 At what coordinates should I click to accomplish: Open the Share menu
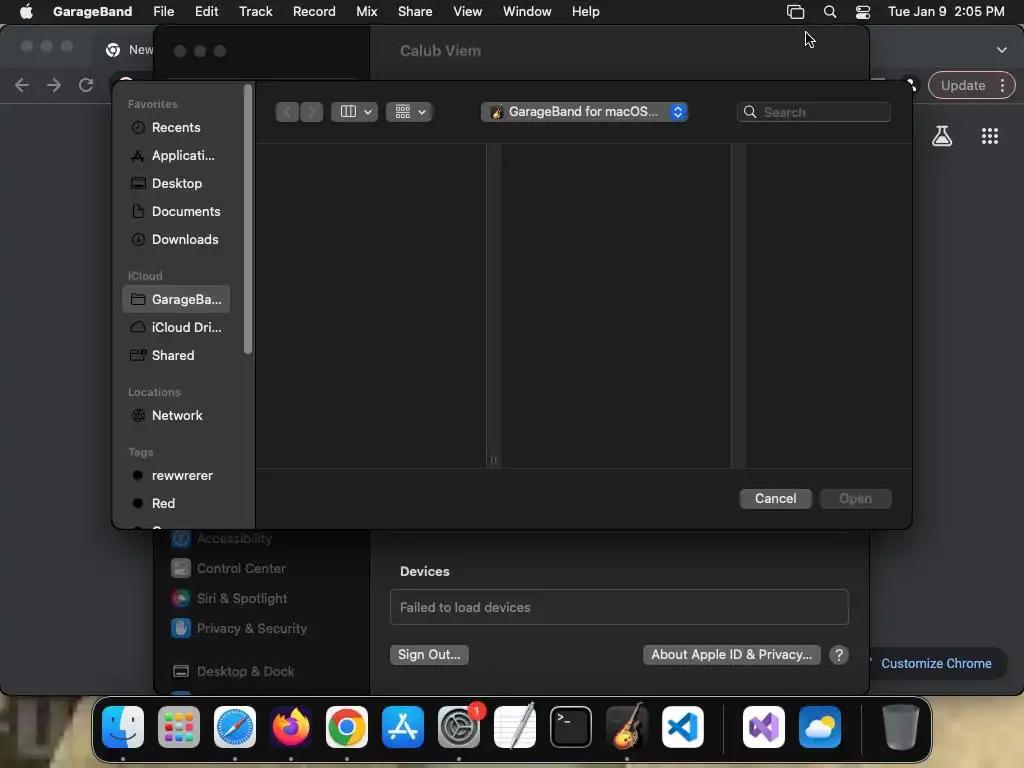pyautogui.click(x=415, y=11)
